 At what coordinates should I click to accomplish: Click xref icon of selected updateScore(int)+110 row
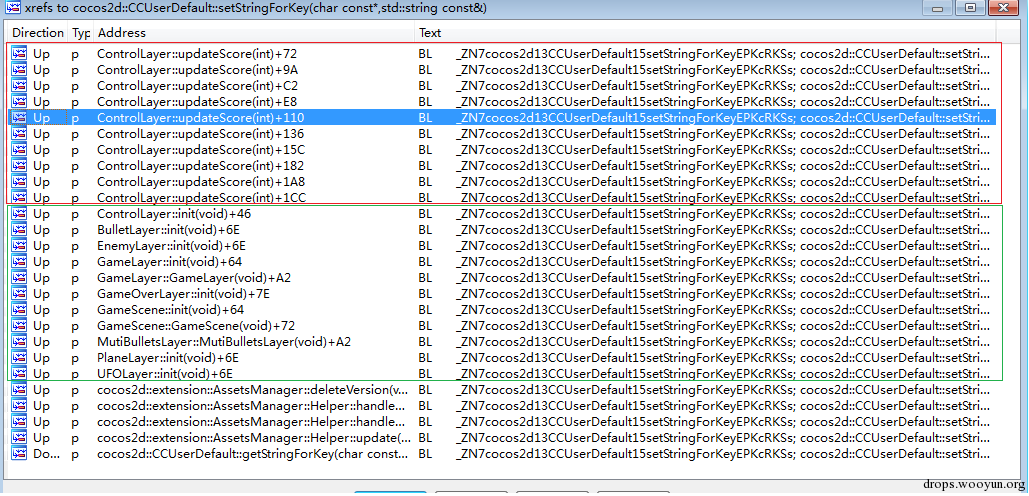(18, 117)
